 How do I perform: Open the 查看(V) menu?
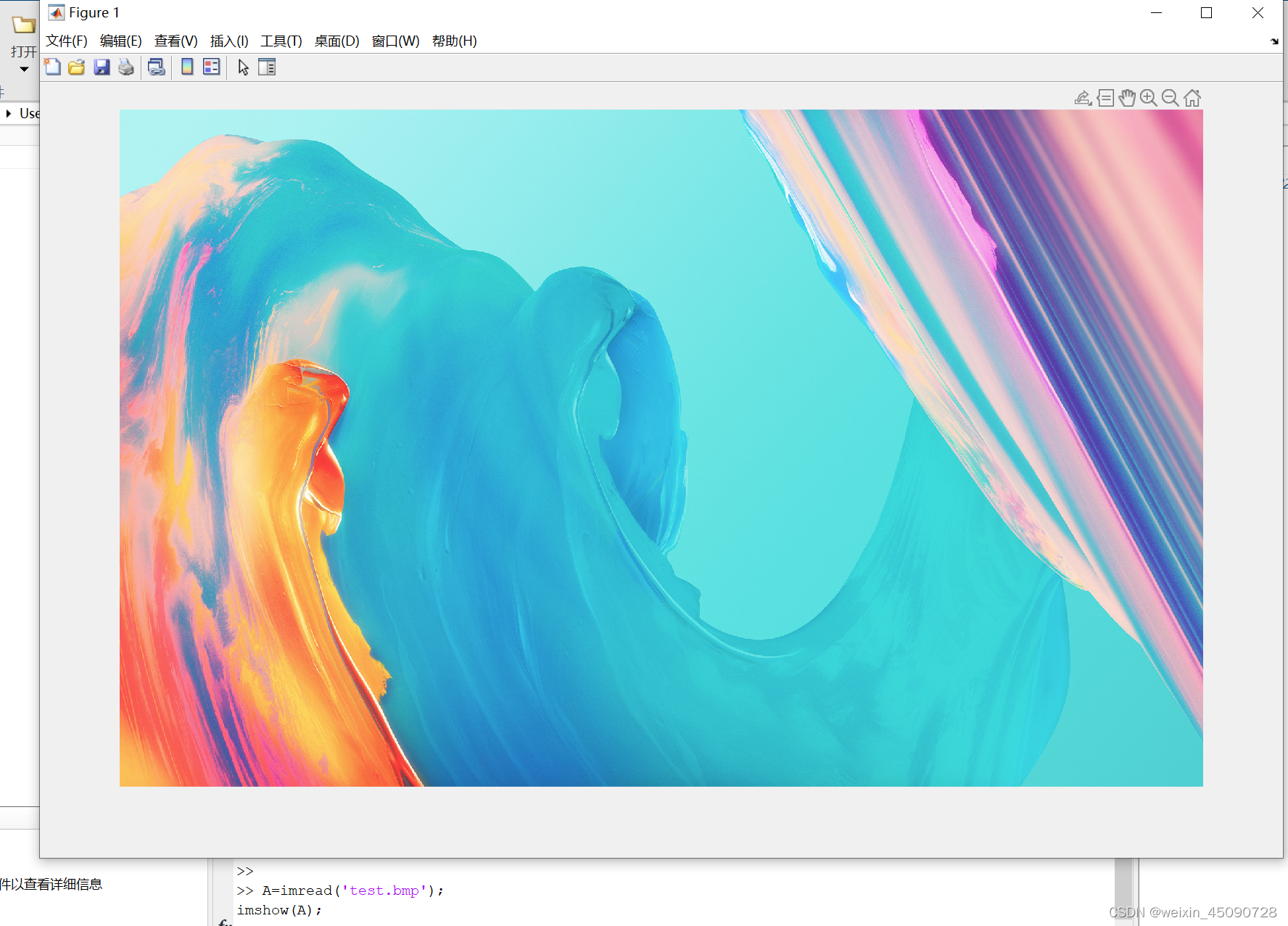[176, 41]
